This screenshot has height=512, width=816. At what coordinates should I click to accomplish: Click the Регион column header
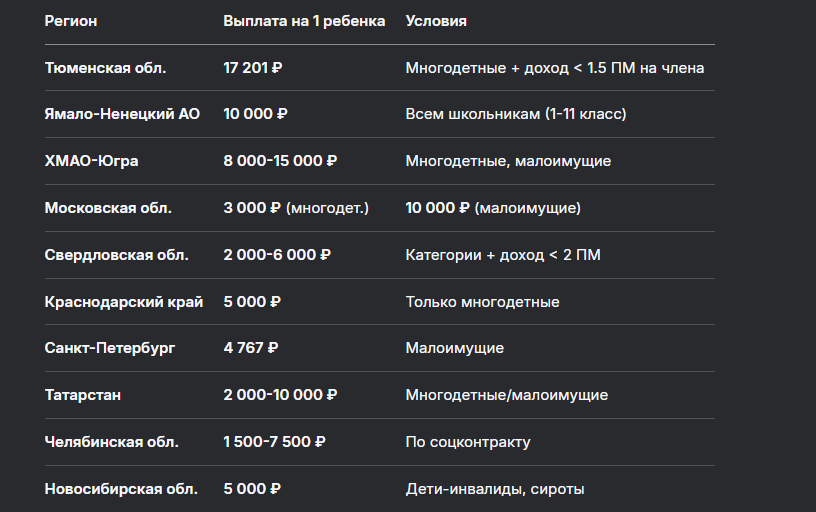[x=71, y=21]
